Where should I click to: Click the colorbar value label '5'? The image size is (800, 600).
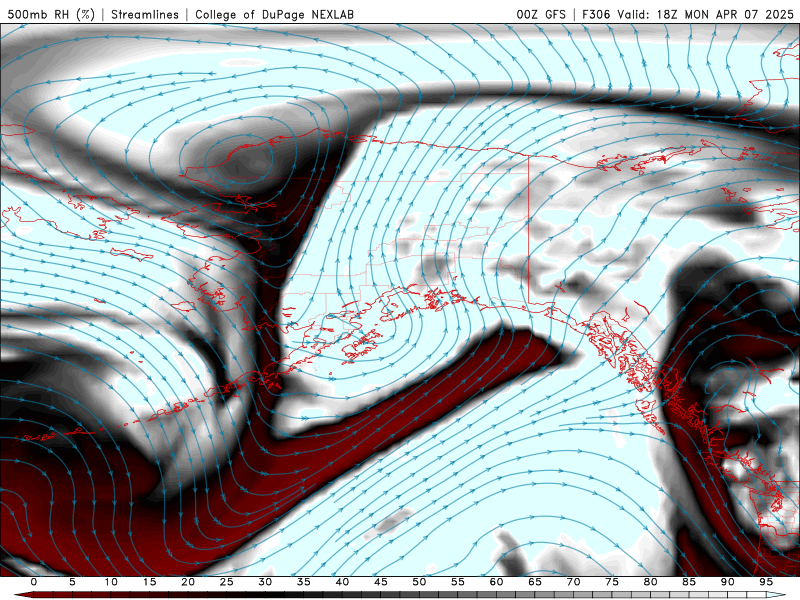[x=72, y=582]
